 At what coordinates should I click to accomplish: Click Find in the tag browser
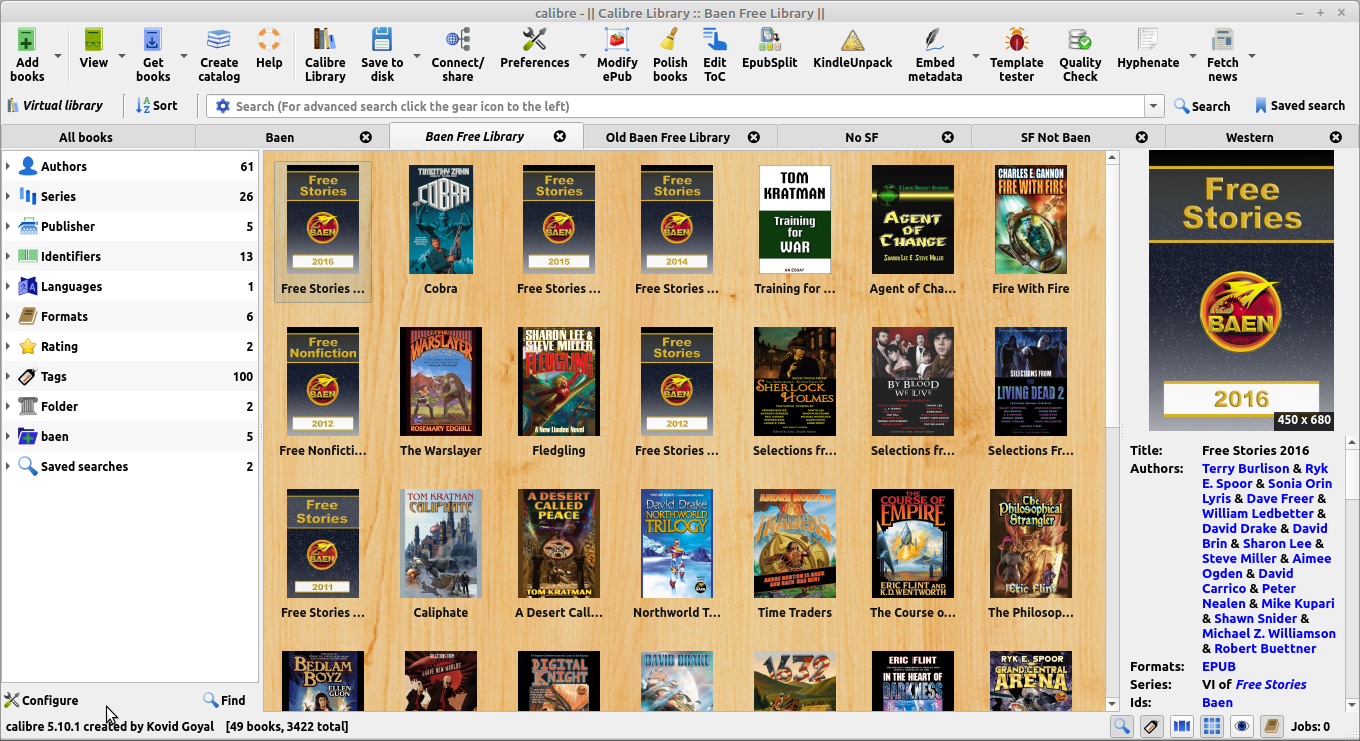click(224, 700)
